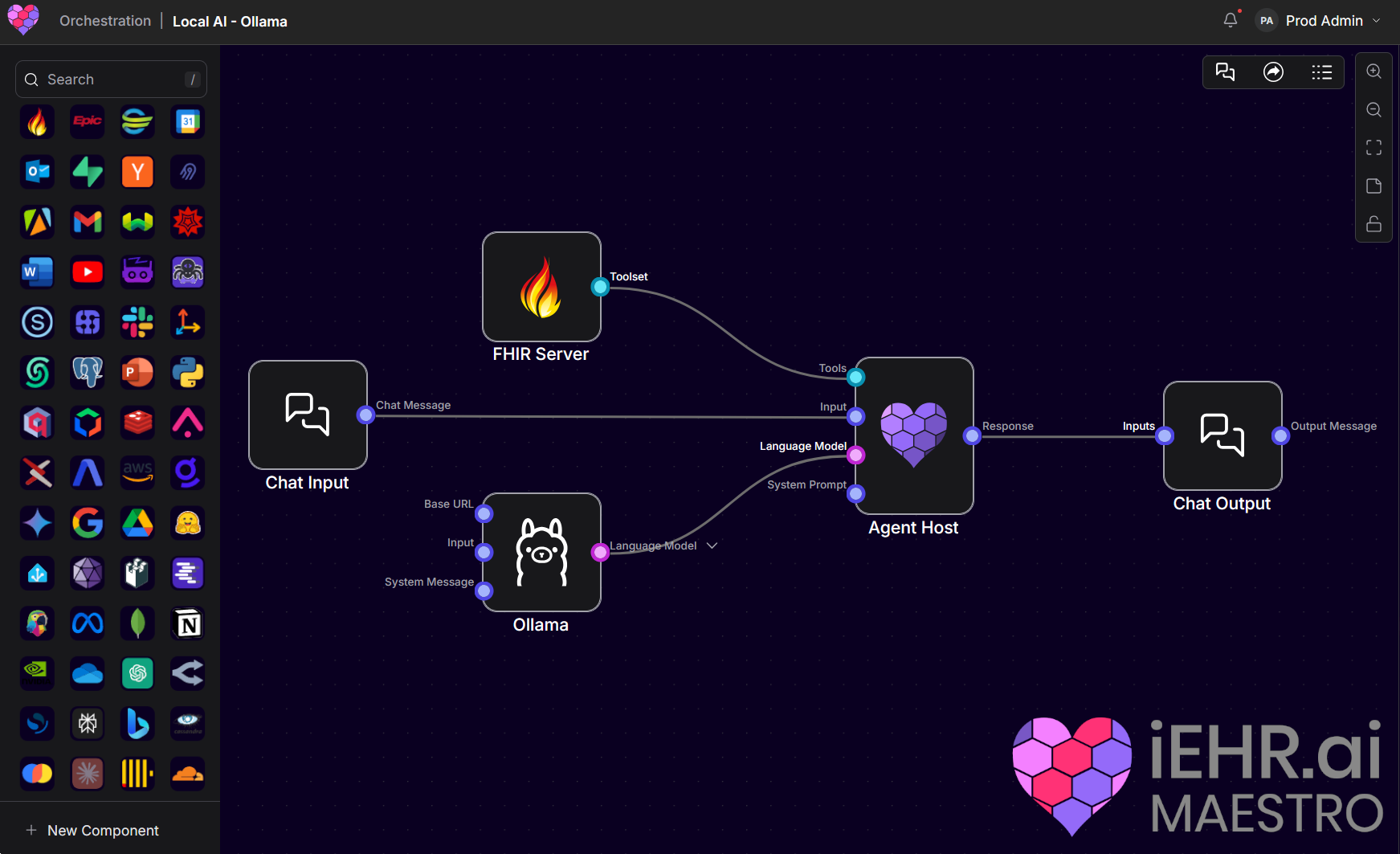Expand the Ollama Language Model output chevron
The image size is (1400, 854).
tap(712, 545)
